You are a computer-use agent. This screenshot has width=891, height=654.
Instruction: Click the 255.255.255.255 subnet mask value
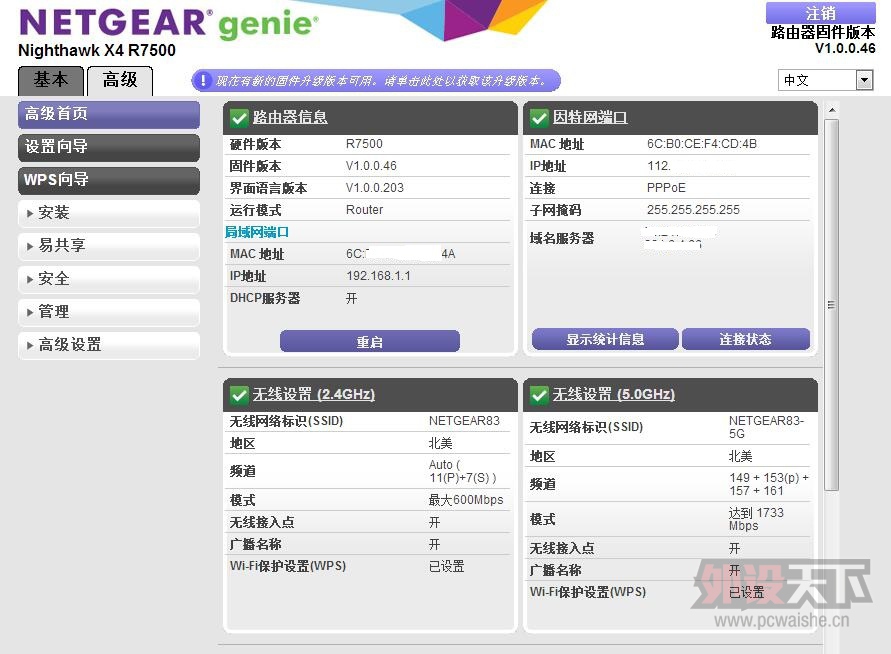[x=693, y=210]
